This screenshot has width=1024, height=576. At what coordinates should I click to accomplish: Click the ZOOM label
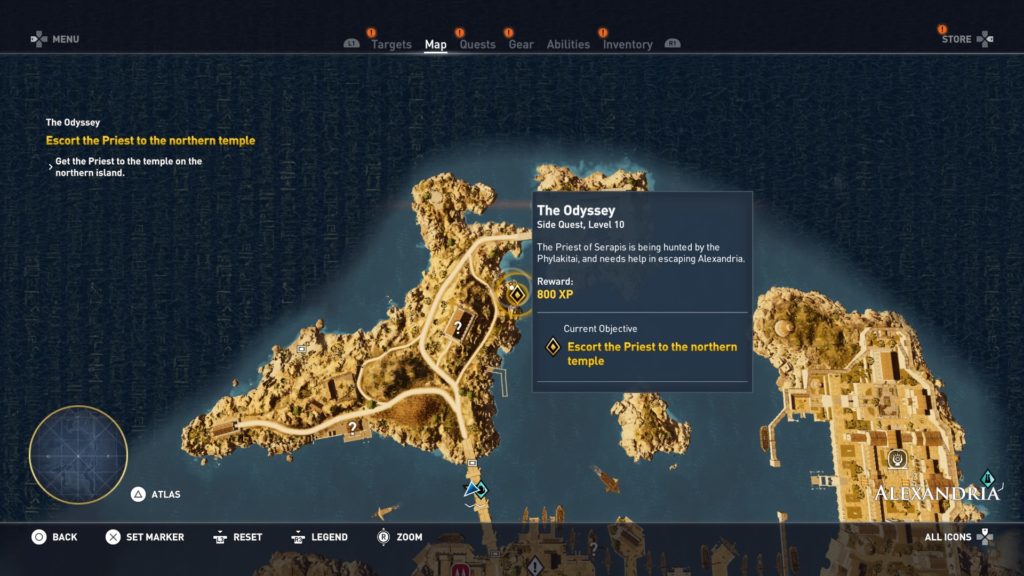[409, 537]
